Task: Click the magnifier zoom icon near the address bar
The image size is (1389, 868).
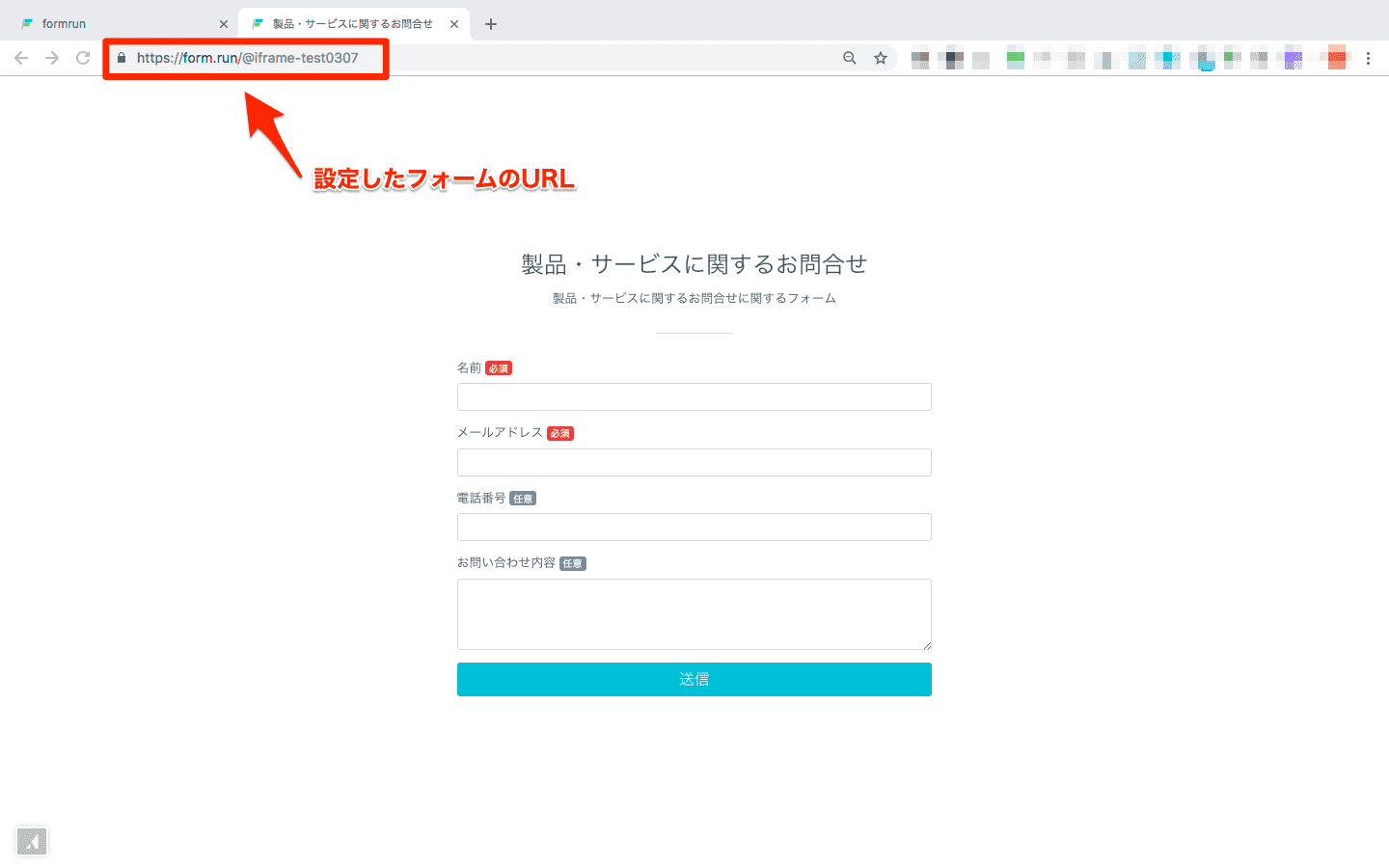Action: tap(849, 58)
